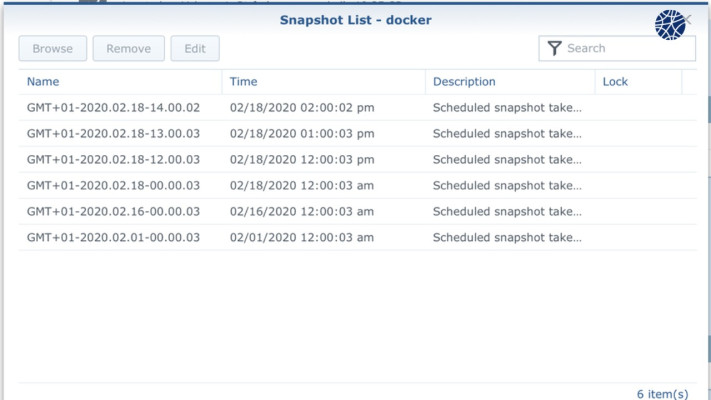
Task: Click description of the 02/01/2020 snapshot
Action: click(507, 238)
